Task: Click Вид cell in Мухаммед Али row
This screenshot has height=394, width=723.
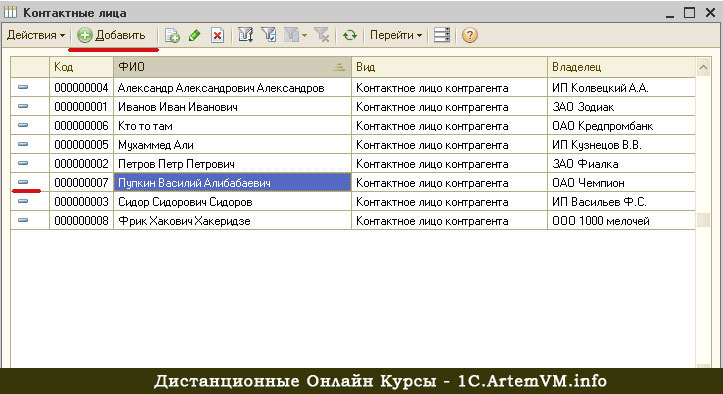Action: pos(450,144)
